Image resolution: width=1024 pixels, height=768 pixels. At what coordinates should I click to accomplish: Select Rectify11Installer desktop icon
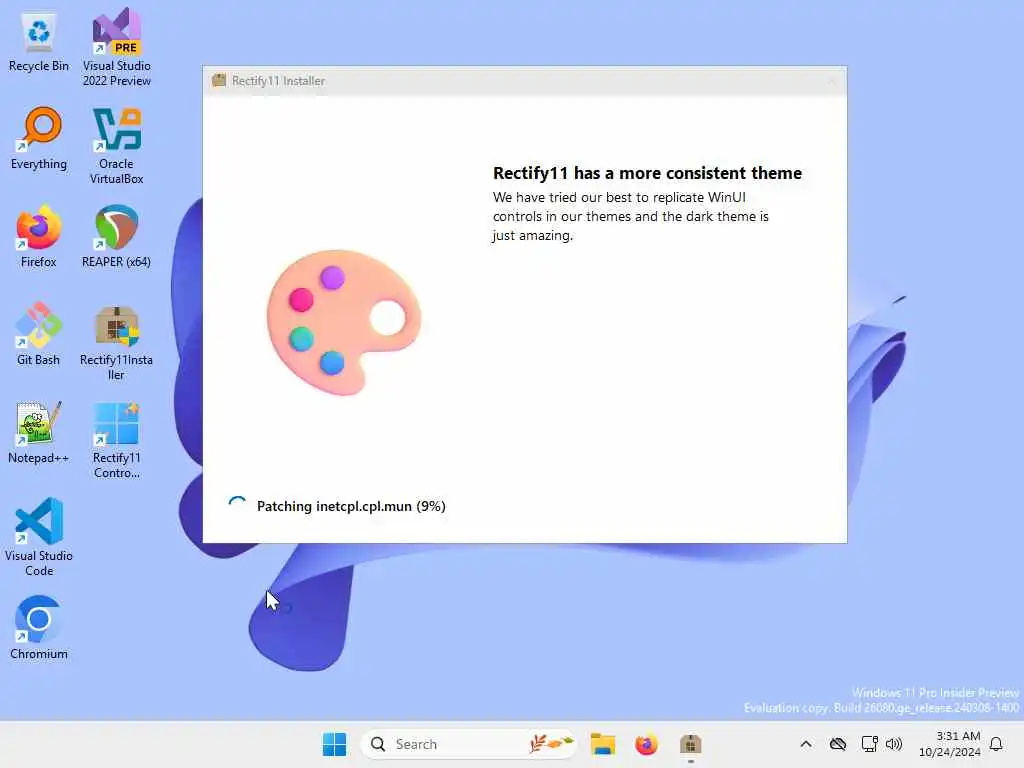[116, 342]
